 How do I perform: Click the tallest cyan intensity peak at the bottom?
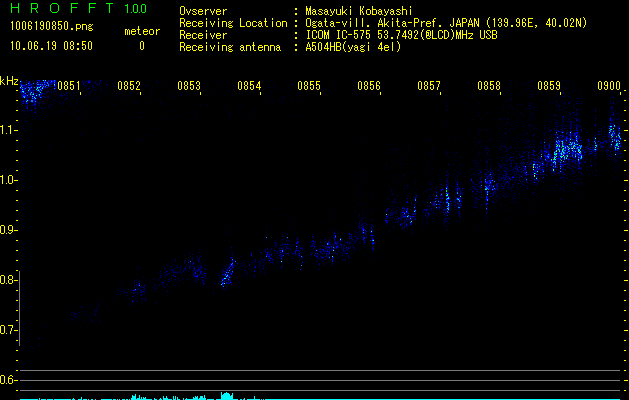click(227, 396)
